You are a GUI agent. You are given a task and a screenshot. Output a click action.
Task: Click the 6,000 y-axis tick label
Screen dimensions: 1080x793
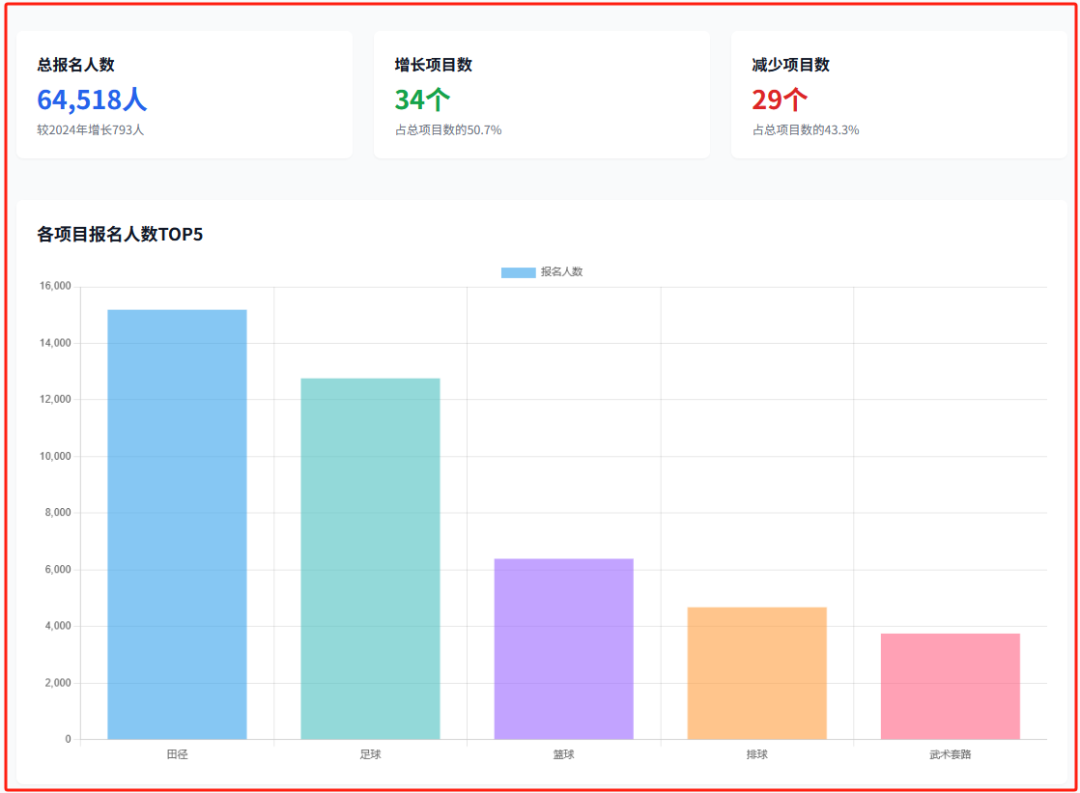(58, 570)
